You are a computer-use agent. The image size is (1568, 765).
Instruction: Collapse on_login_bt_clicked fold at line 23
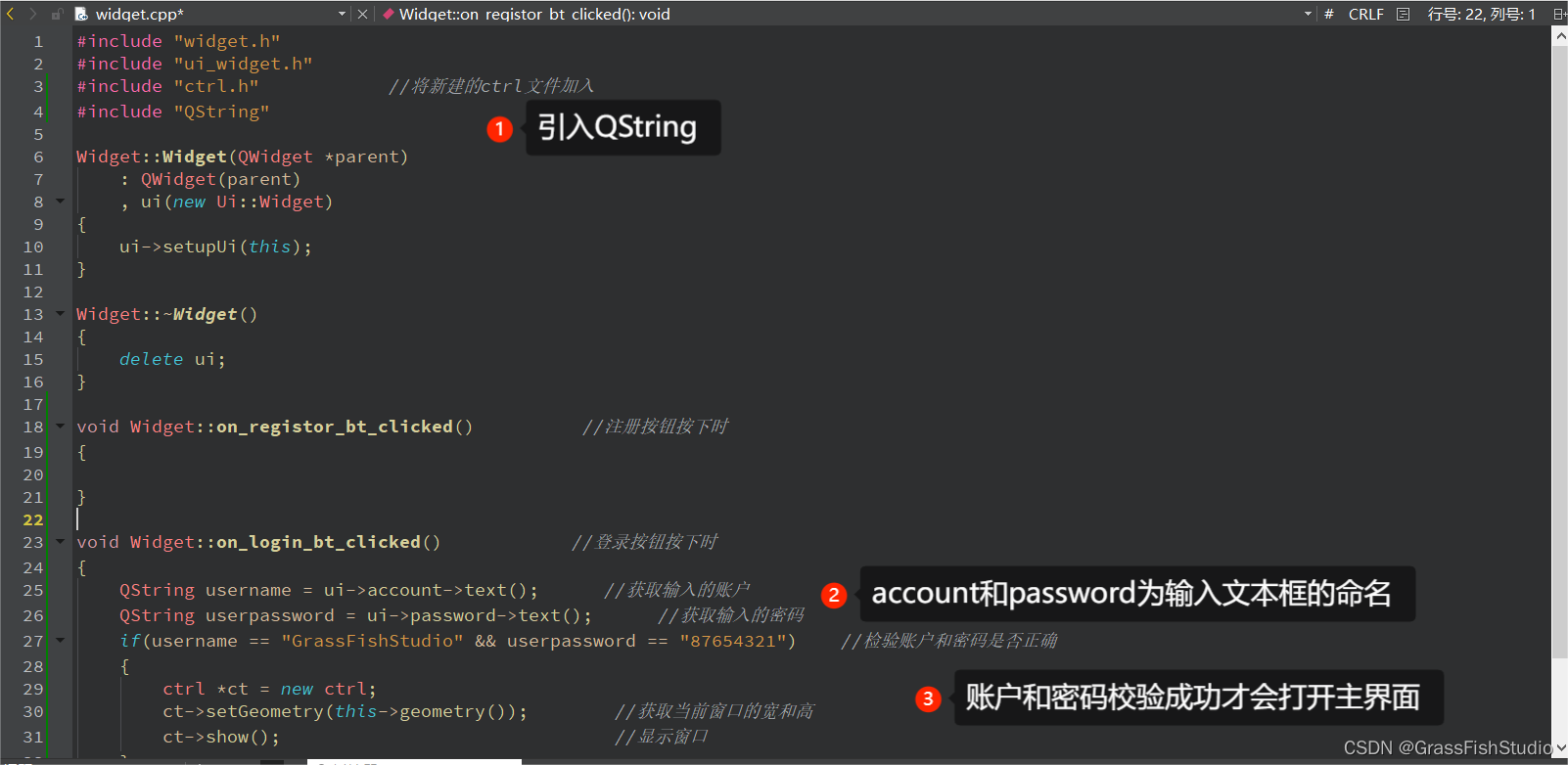pos(60,542)
